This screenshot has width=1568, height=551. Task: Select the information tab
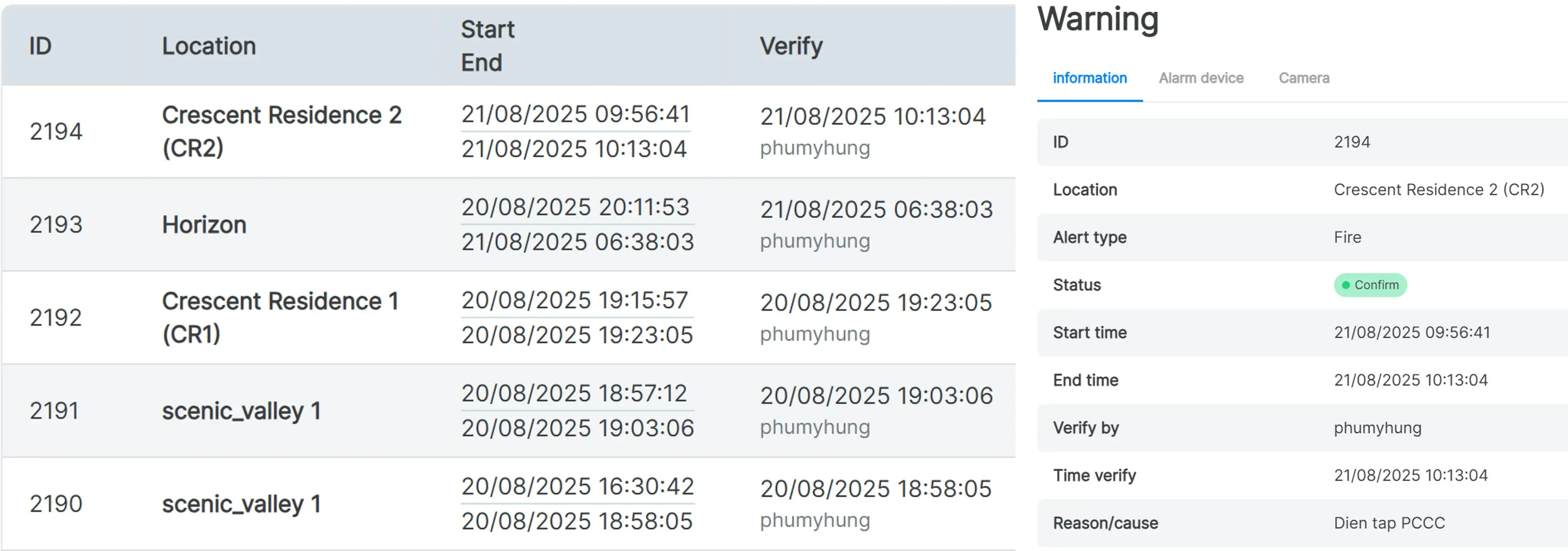coord(1089,78)
